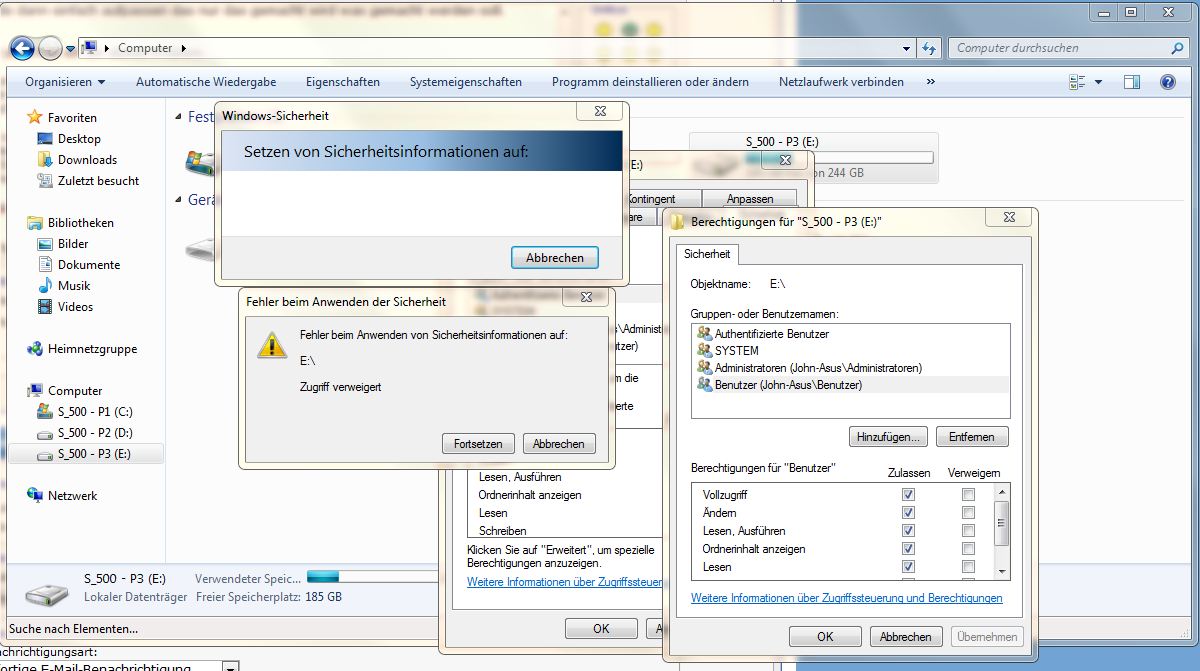Open the recent locations arrow beside navigation buttons
Screen dimensions: 1200x671
[x=71, y=48]
